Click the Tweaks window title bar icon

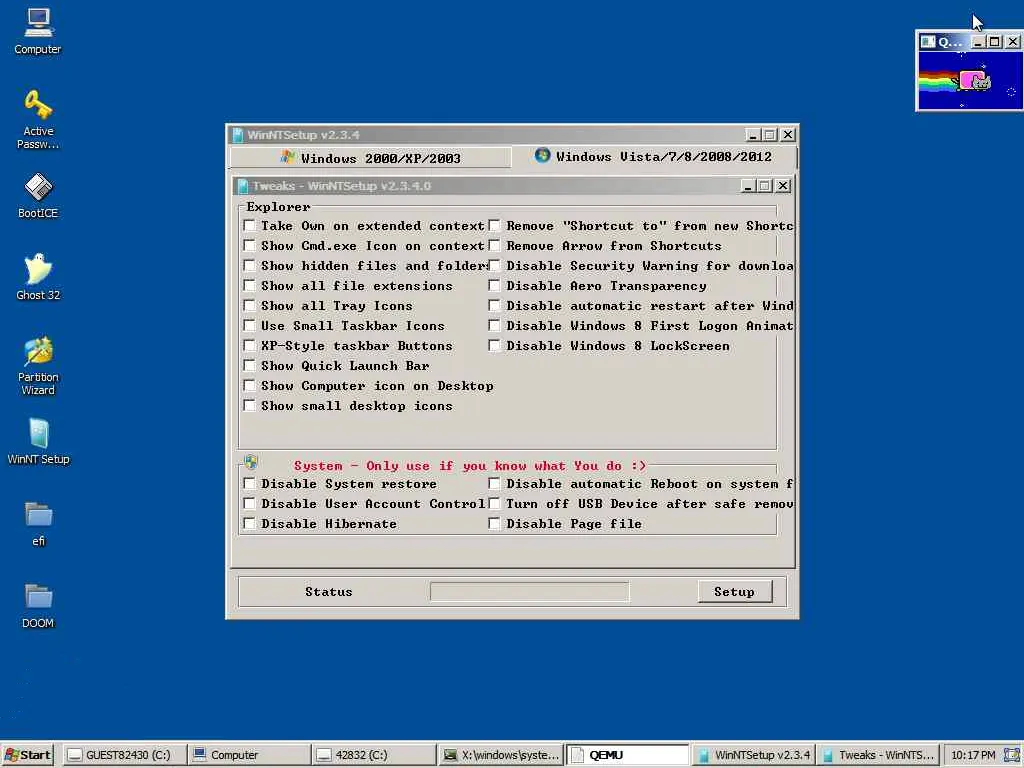243,186
